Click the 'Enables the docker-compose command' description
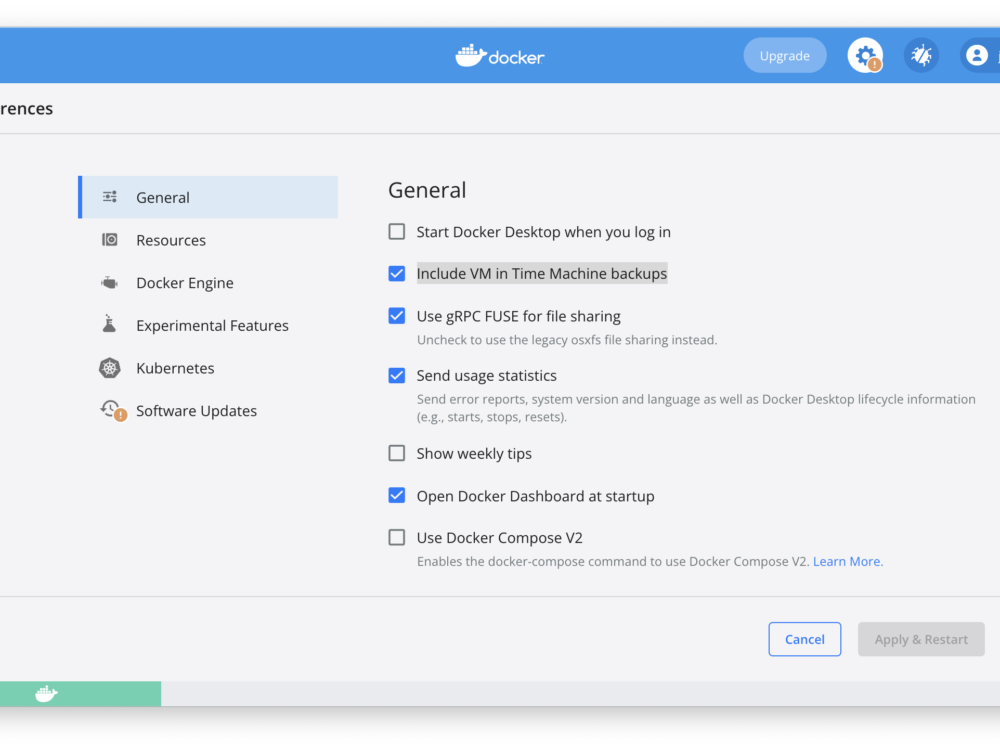Image resolution: width=1000 pixels, height=750 pixels. tap(613, 561)
